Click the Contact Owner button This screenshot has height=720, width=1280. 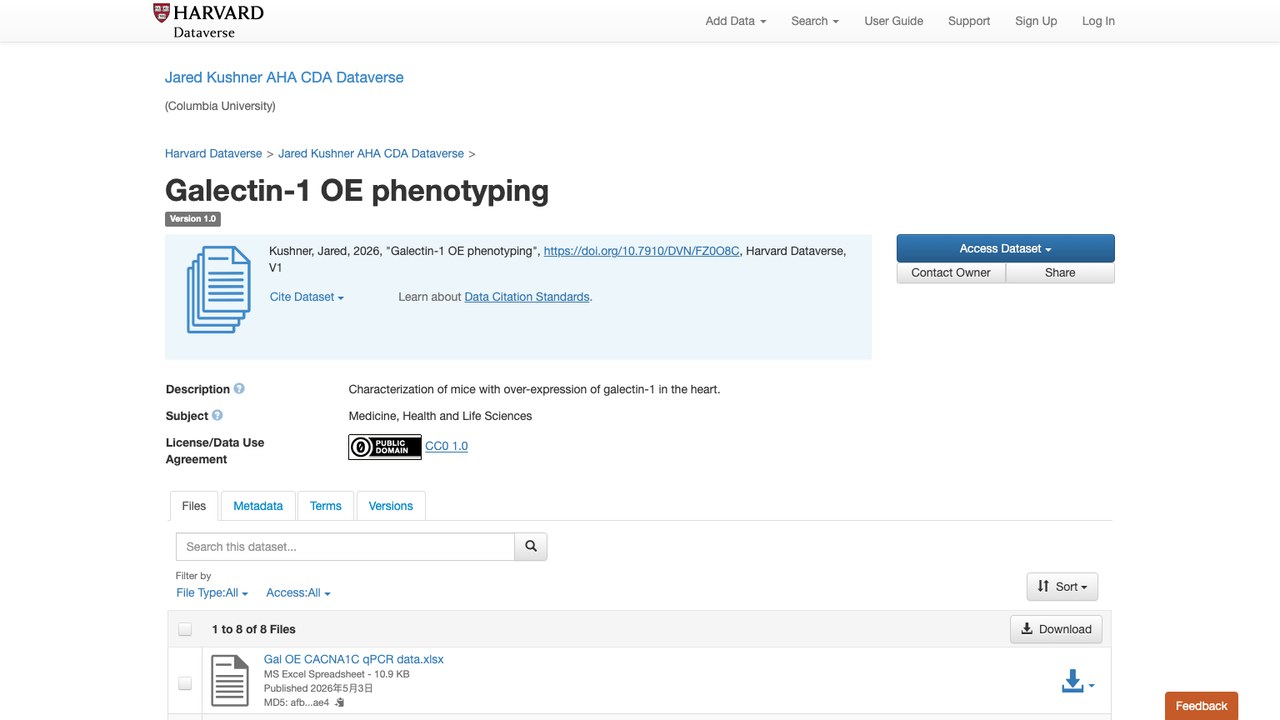[951, 273]
